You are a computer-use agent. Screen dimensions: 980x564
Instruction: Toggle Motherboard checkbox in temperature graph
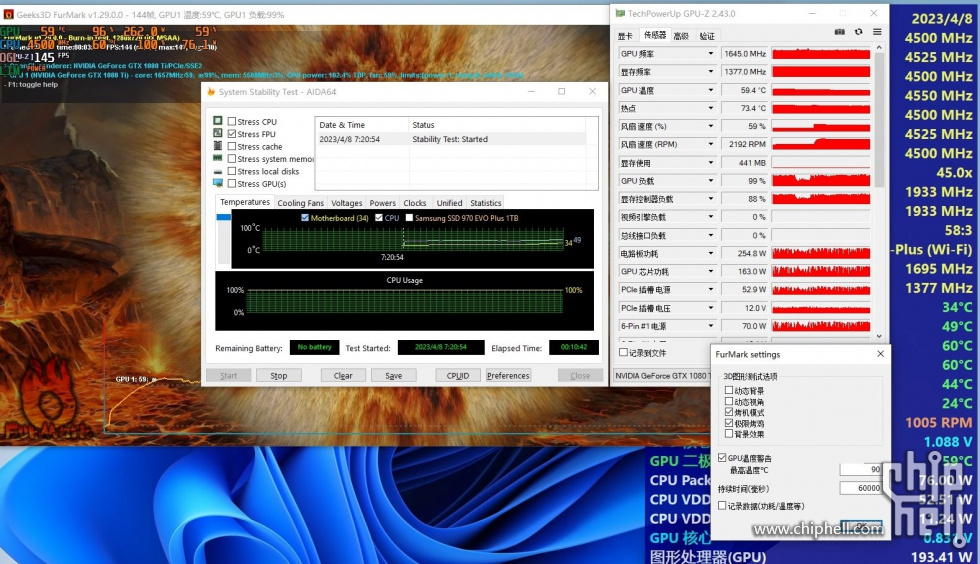305,218
